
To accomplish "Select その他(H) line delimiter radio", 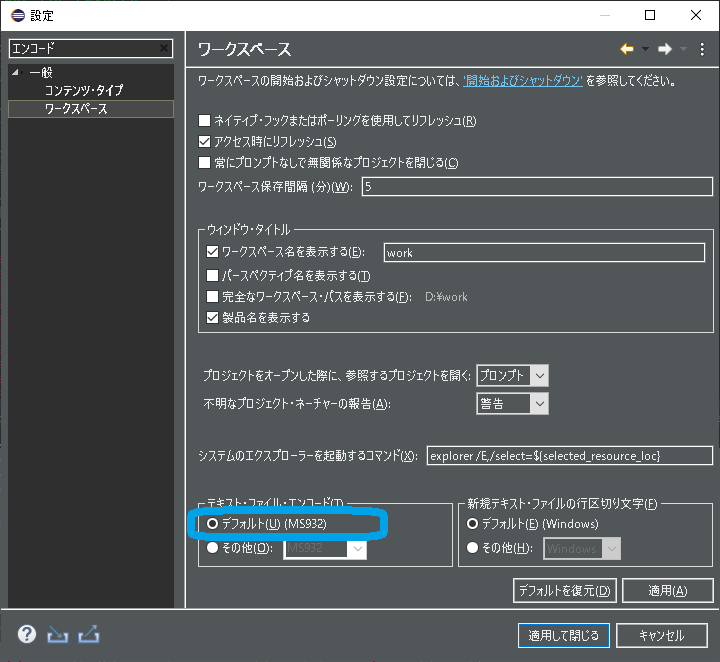I will coord(472,548).
